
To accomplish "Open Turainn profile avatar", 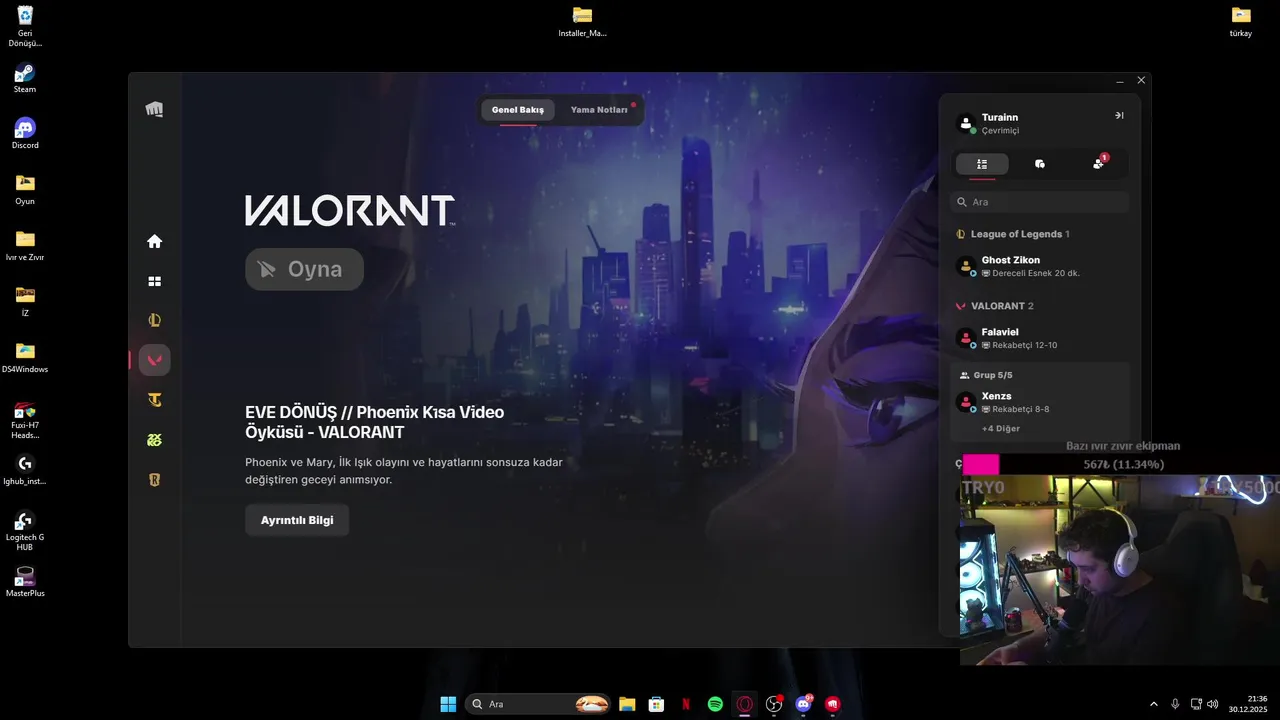I will coord(966,124).
